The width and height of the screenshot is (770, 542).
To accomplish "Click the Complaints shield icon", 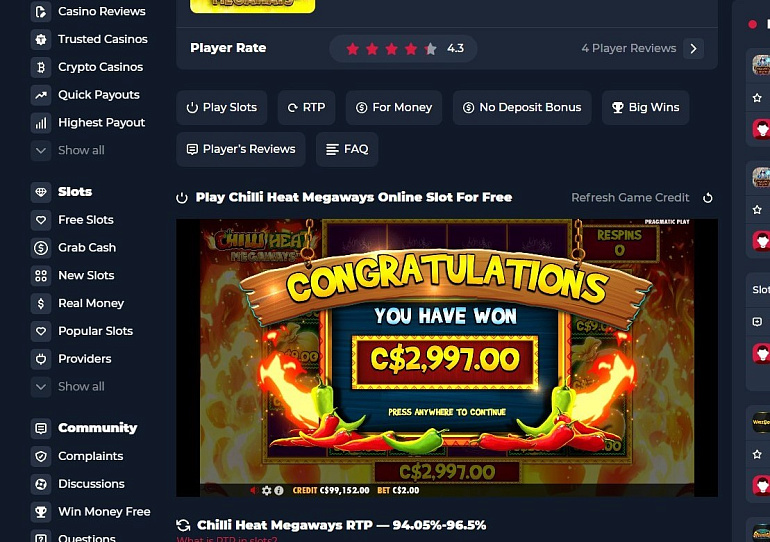I will tap(41, 456).
